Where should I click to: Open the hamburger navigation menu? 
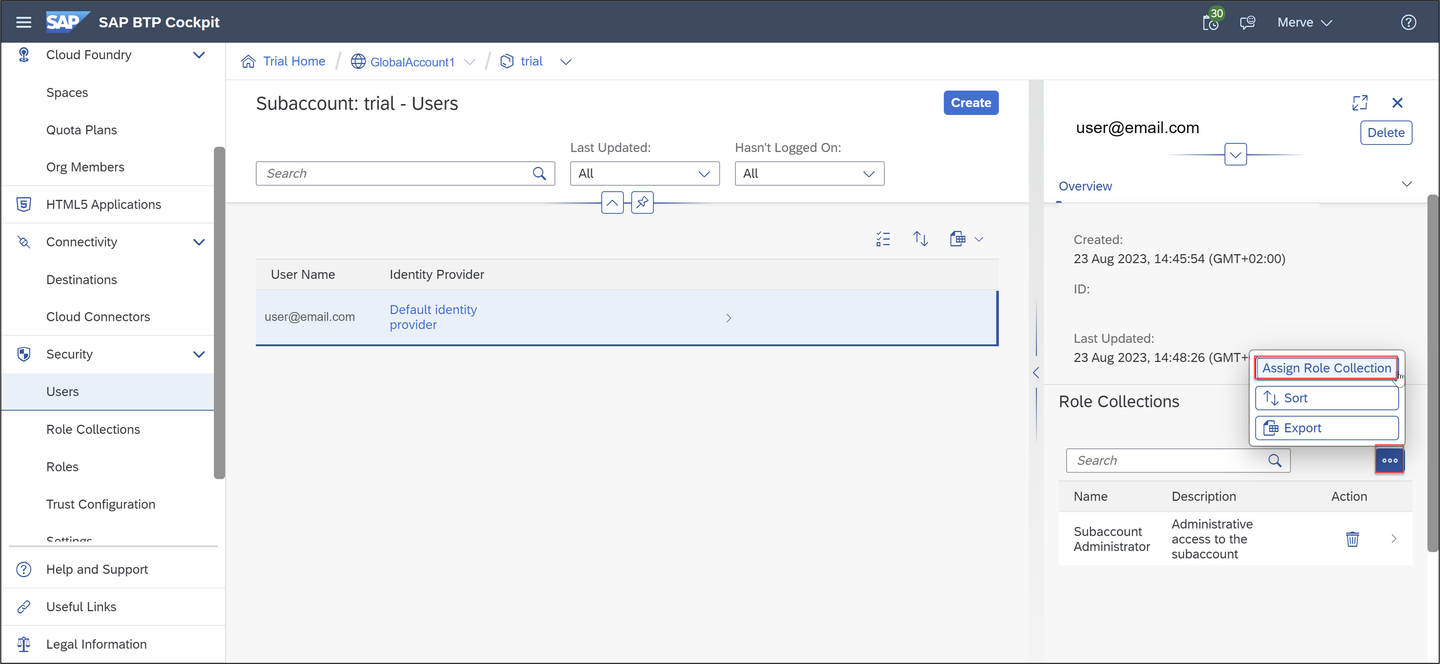pyautogui.click(x=24, y=22)
